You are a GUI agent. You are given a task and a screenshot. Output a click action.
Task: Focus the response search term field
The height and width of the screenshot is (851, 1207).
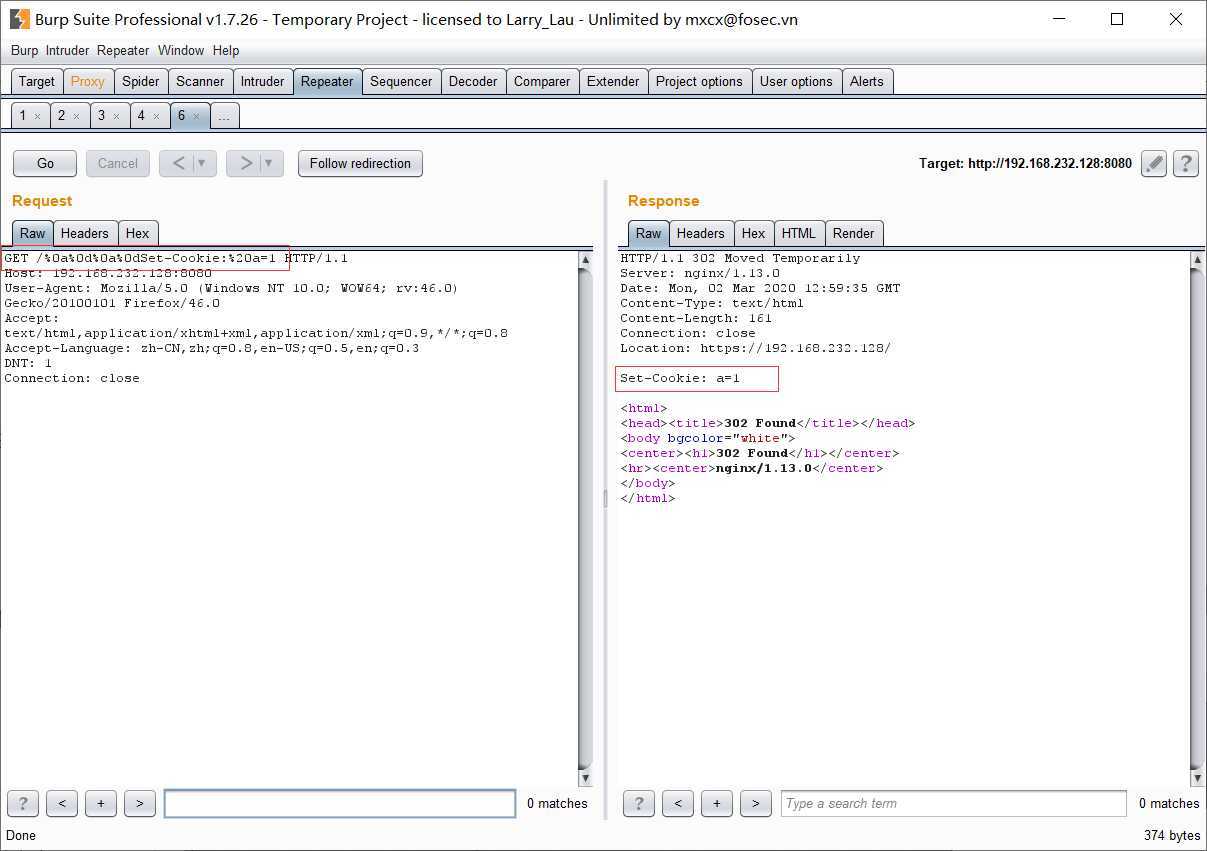pyautogui.click(x=954, y=803)
